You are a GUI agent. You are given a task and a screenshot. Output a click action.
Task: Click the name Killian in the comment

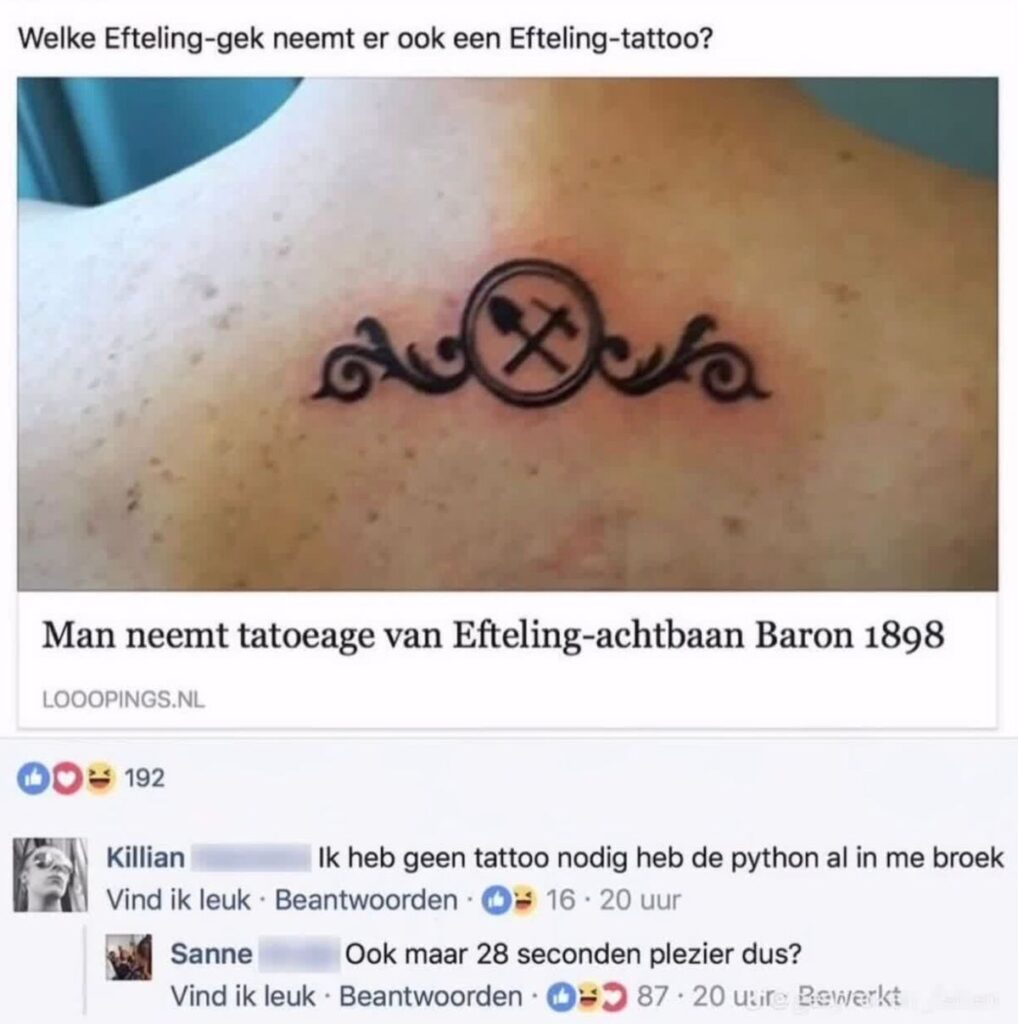click(145, 858)
